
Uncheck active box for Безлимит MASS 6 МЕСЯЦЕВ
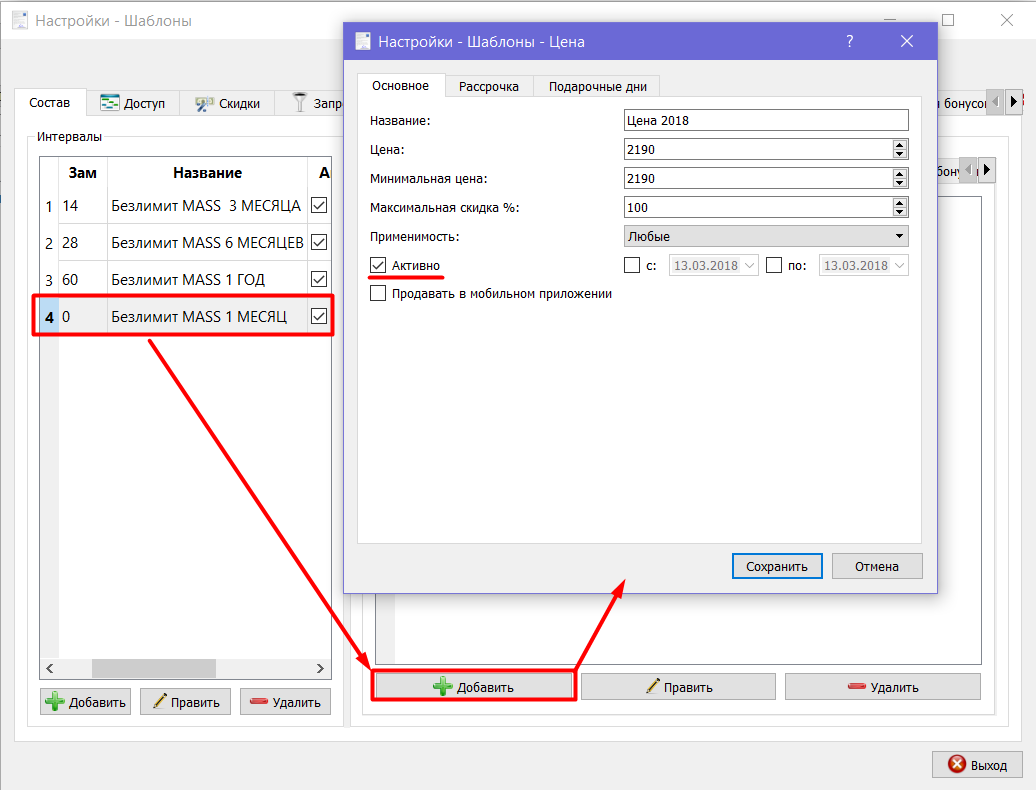click(x=319, y=242)
